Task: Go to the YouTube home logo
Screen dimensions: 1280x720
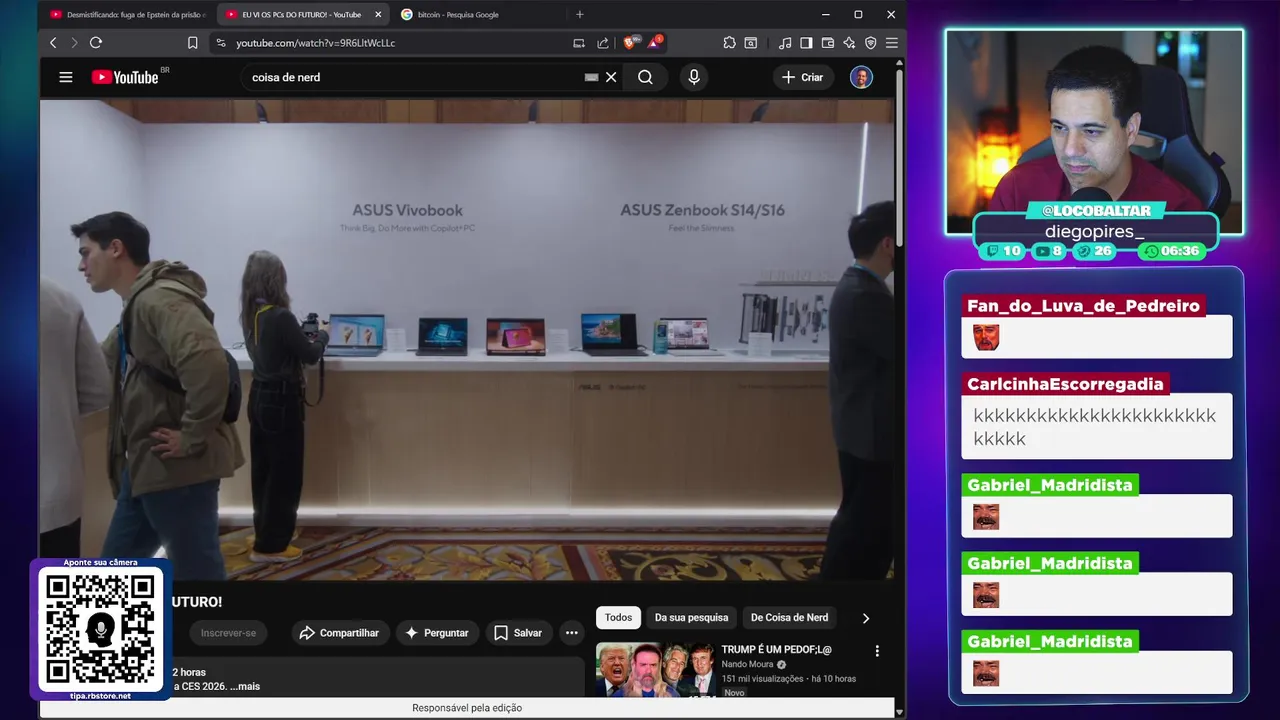Action: [x=125, y=77]
